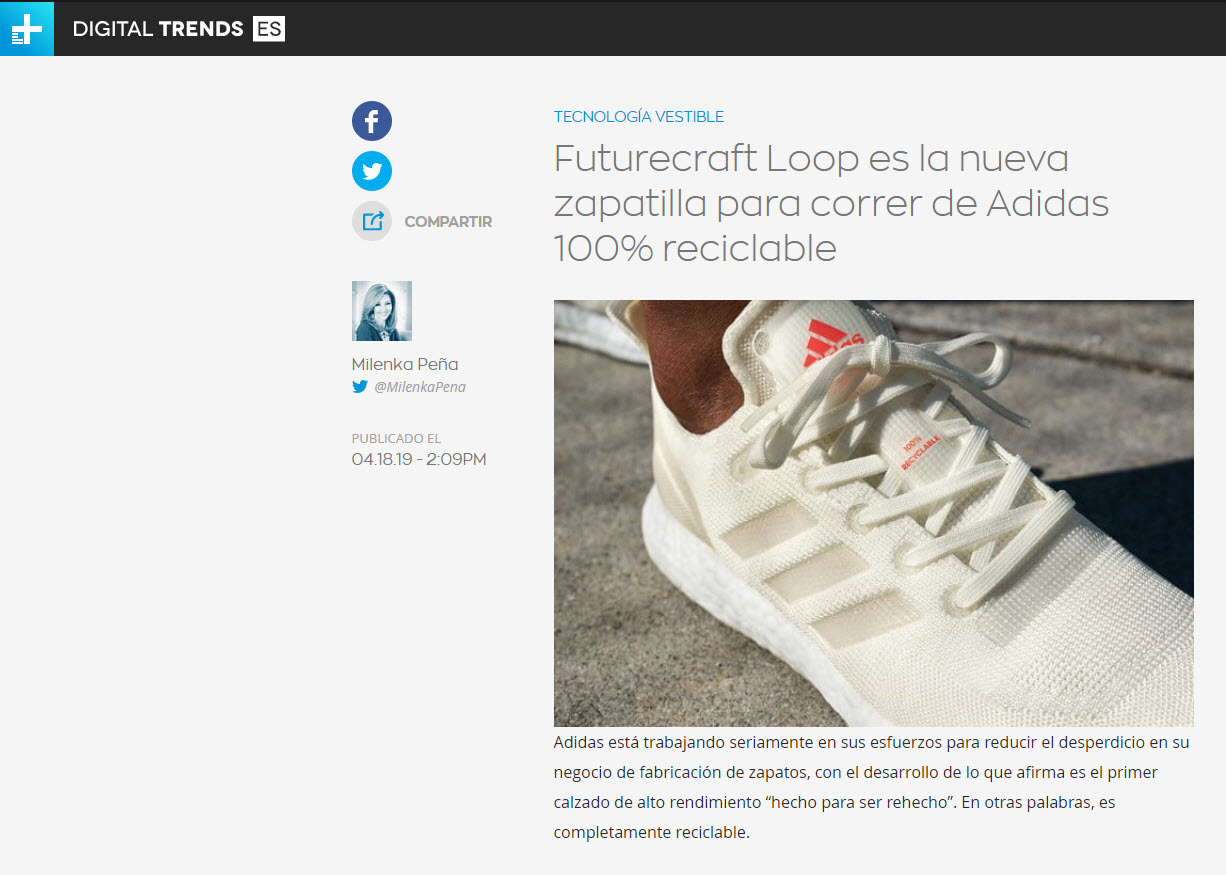Click the PUBLICADO EL label

[396, 438]
